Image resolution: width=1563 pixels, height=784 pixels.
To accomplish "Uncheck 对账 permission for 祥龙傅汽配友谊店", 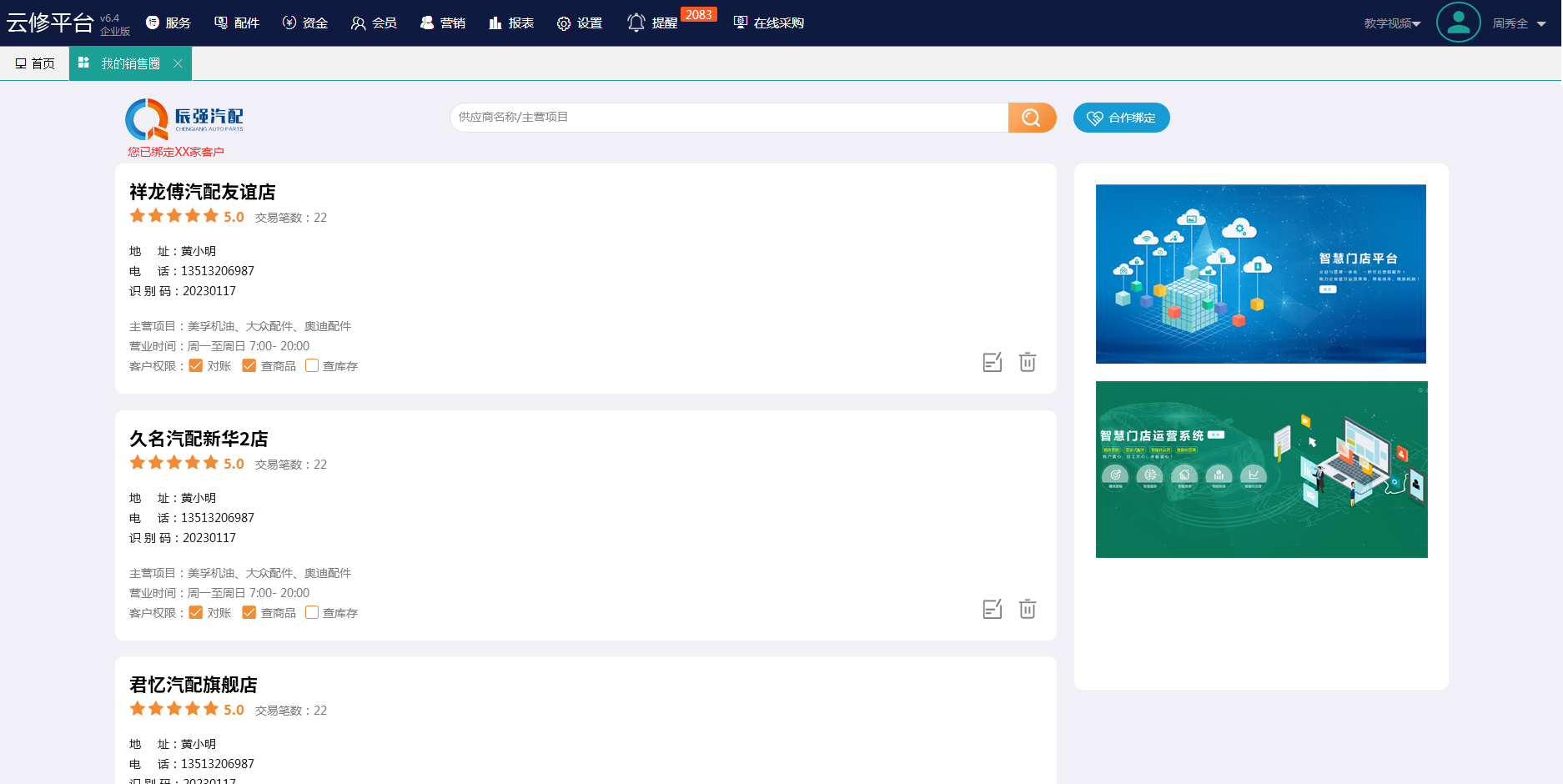I will click(x=196, y=365).
